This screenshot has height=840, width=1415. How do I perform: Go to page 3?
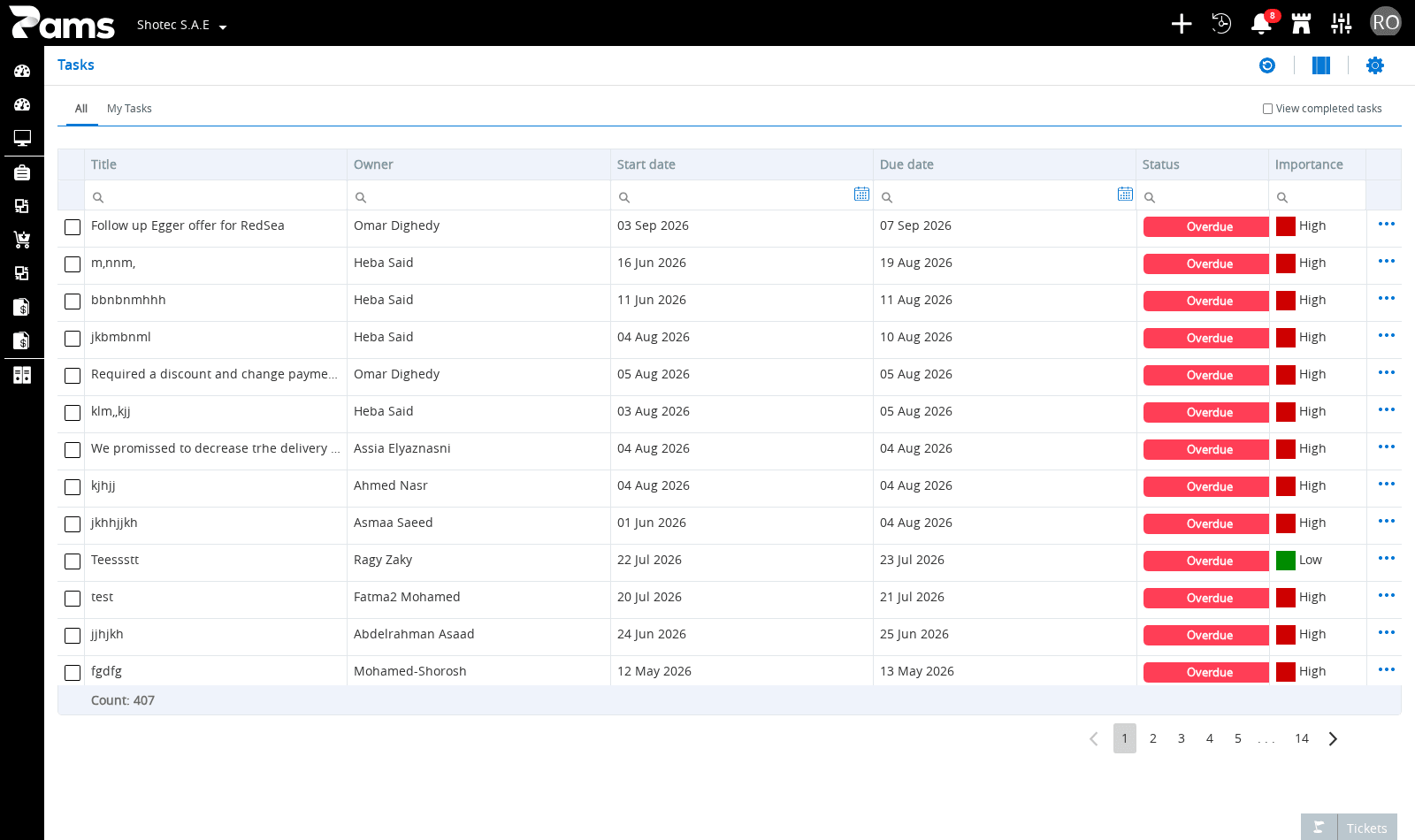pyautogui.click(x=1182, y=738)
